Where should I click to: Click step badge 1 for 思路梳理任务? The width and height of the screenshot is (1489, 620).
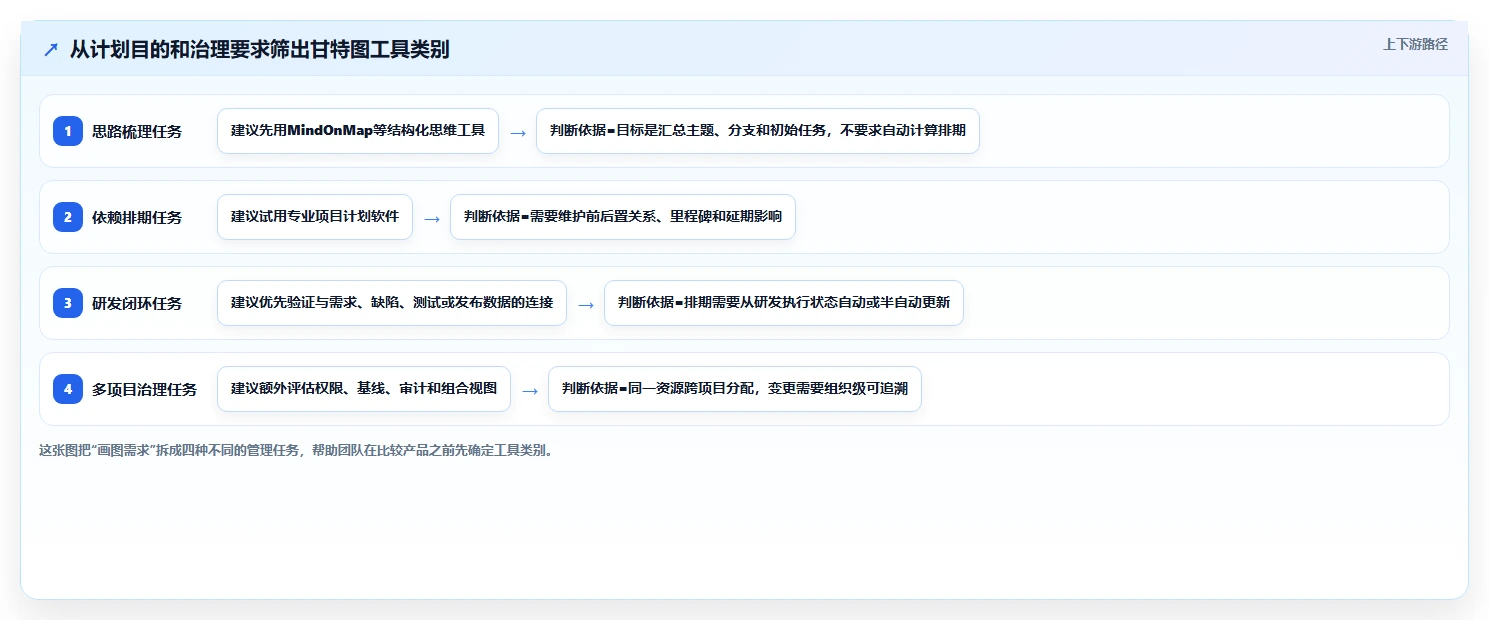(x=68, y=131)
